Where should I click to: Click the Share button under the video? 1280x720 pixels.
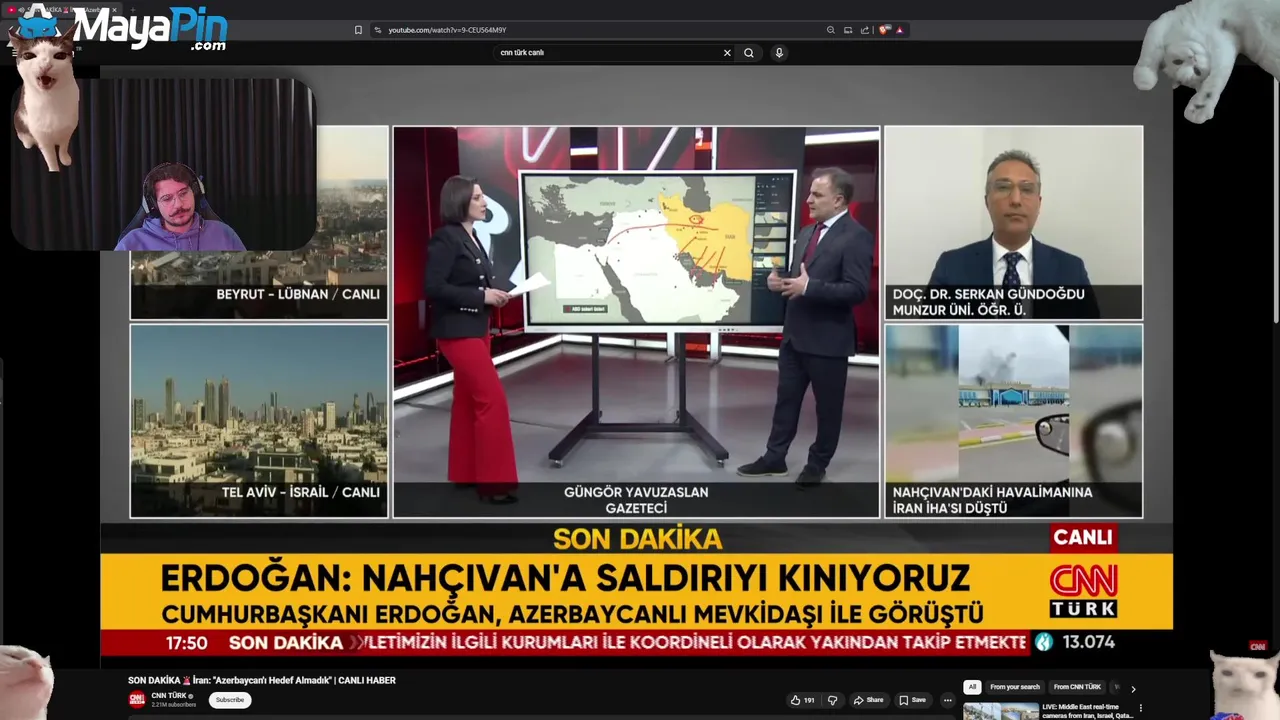pos(868,700)
